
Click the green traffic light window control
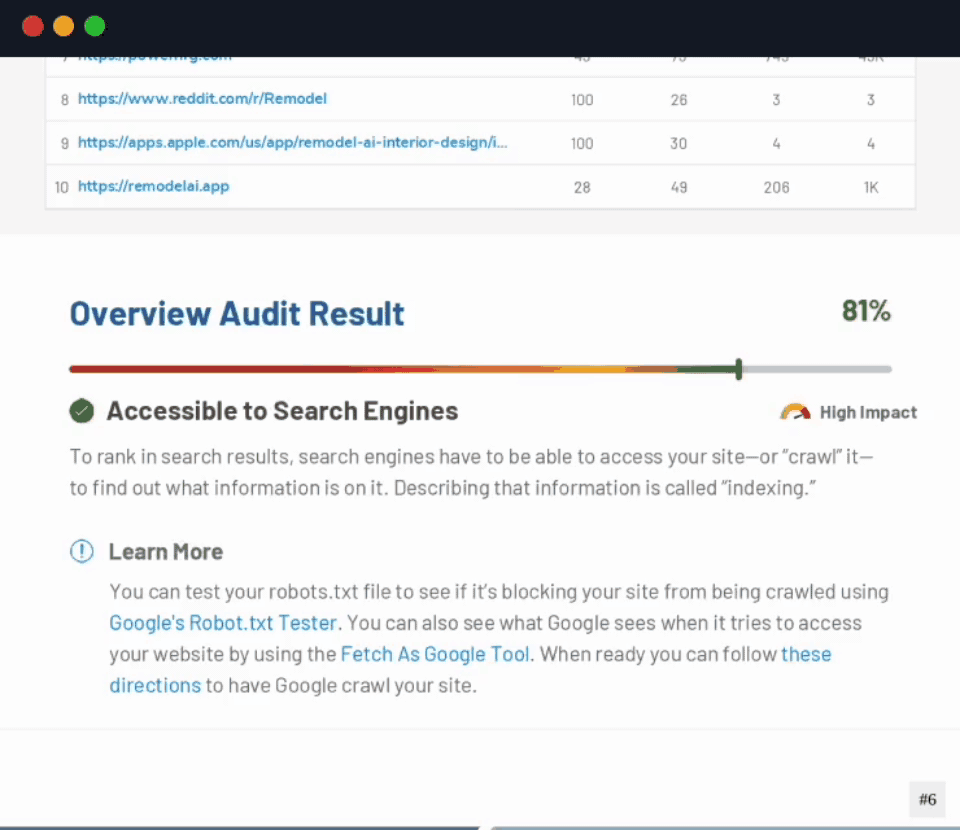click(x=94, y=26)
